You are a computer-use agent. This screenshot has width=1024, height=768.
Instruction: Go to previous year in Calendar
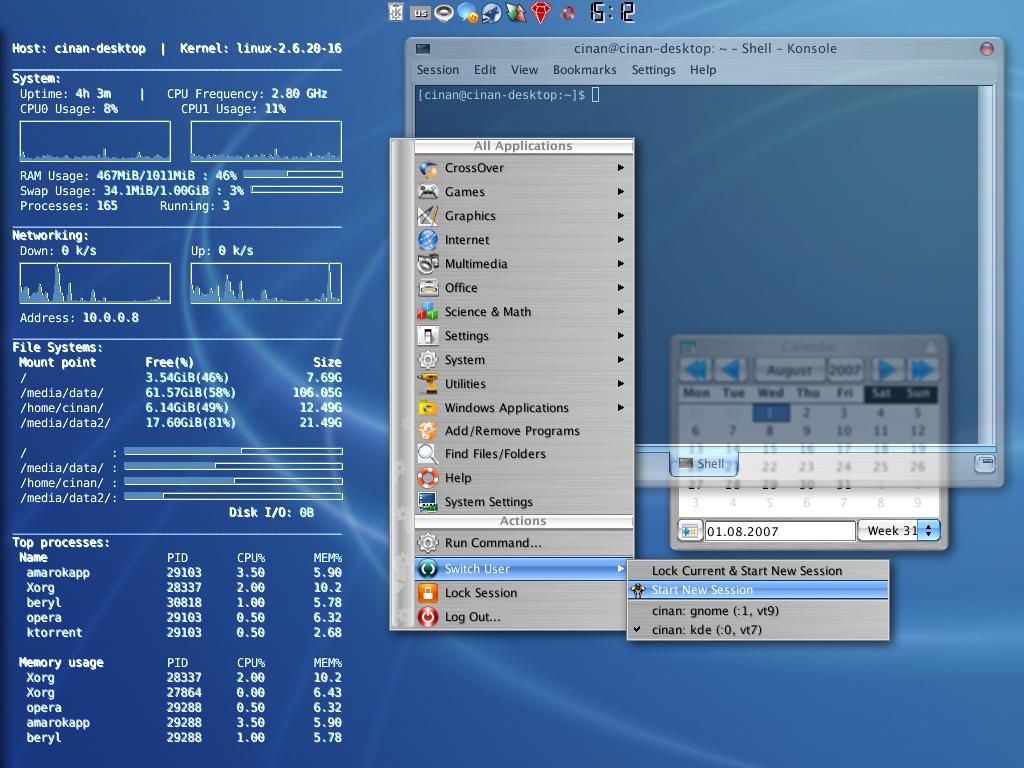[x=695, y=370]
